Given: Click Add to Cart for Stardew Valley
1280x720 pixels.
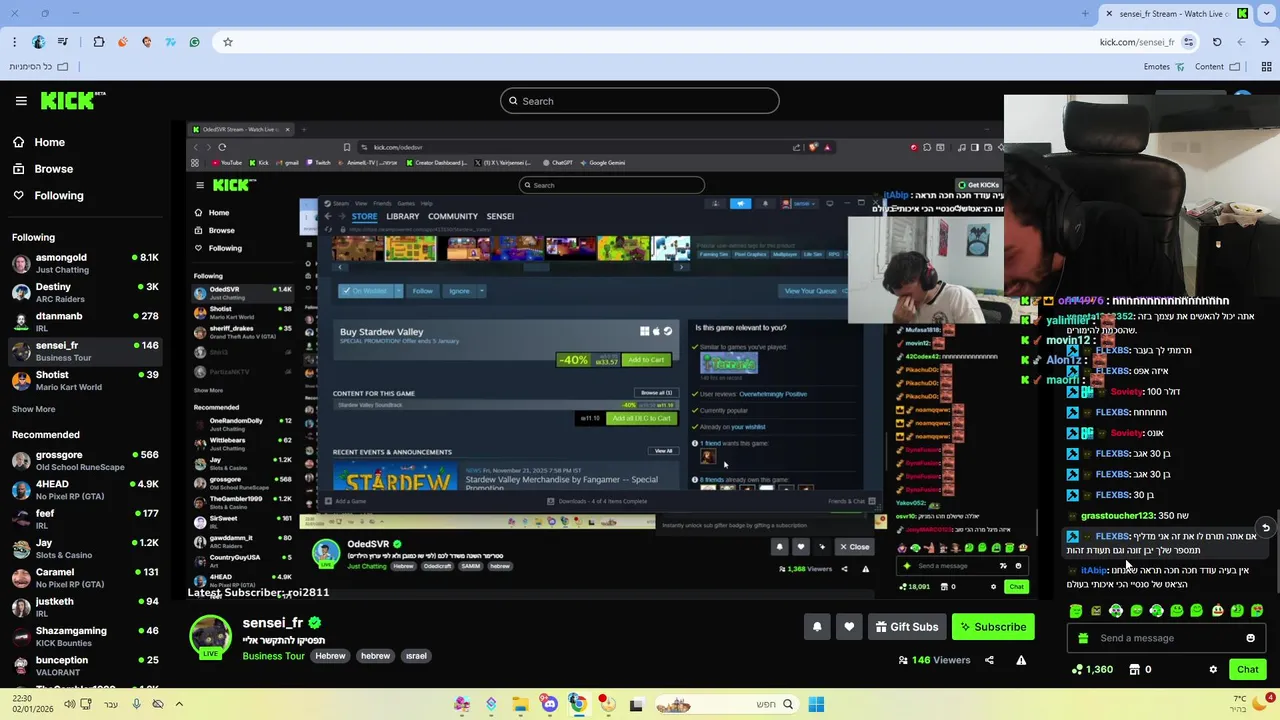Looking at the screenshot, I should pos(646,360).
